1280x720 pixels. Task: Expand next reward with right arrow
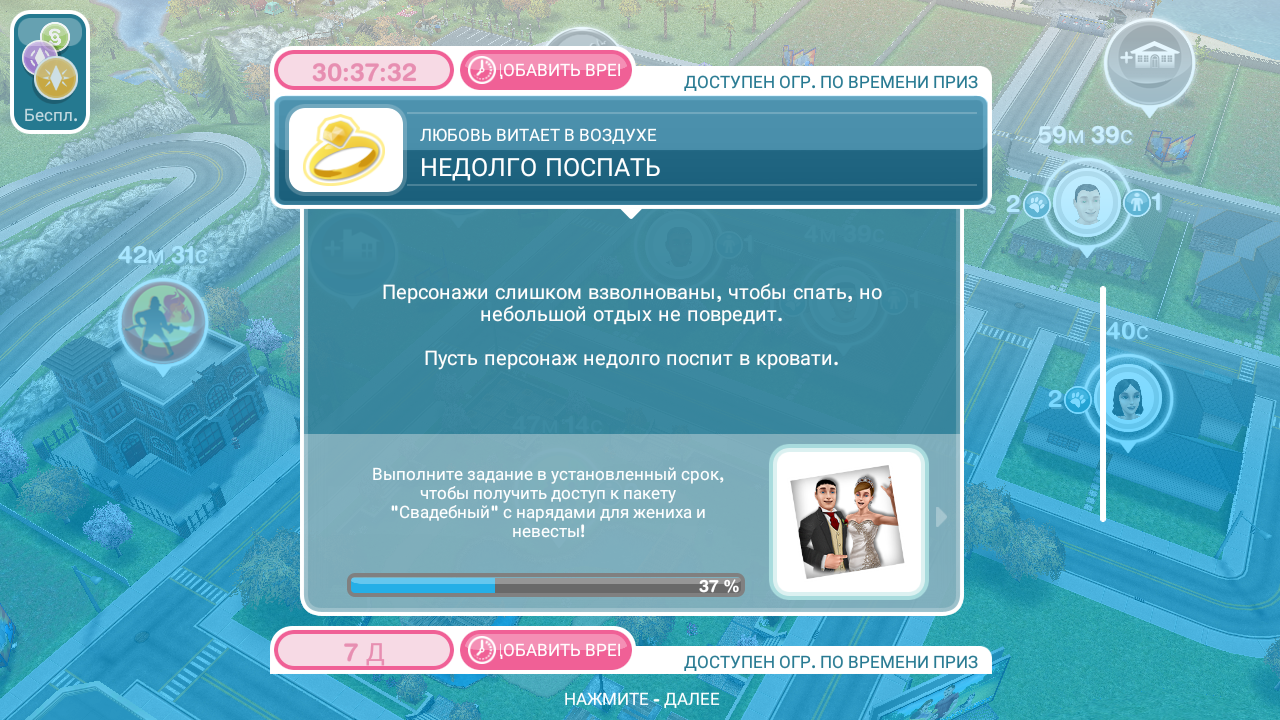click(940, 517)
